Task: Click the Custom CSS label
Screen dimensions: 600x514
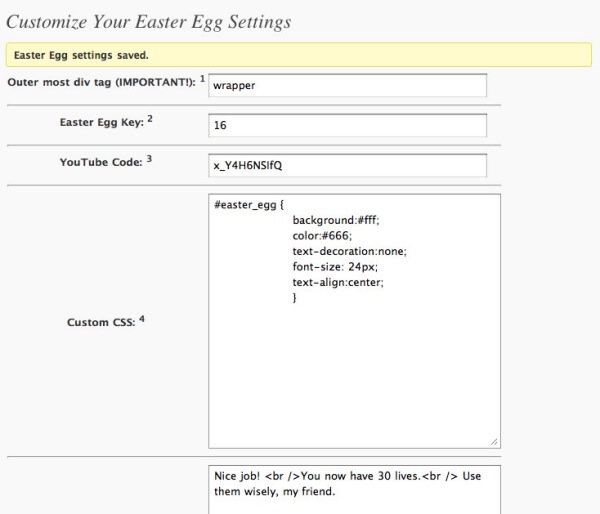Action: tap(100, 323)
